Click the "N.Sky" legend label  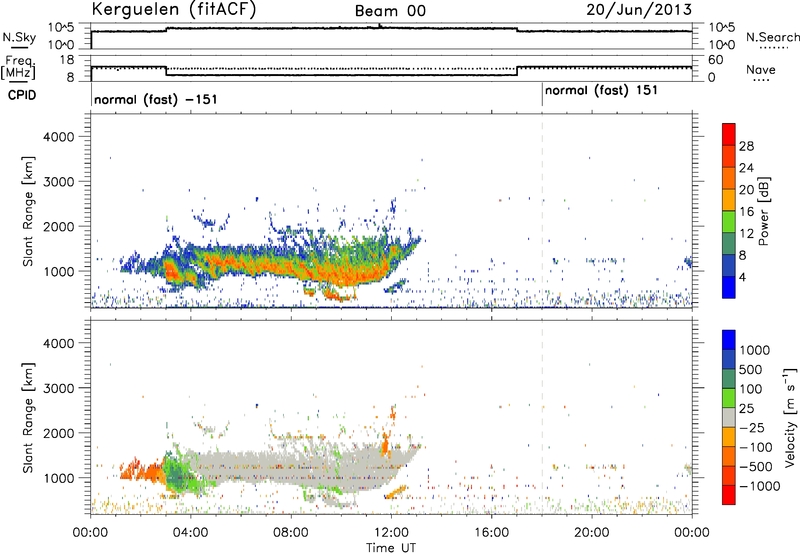coord(19,37)
